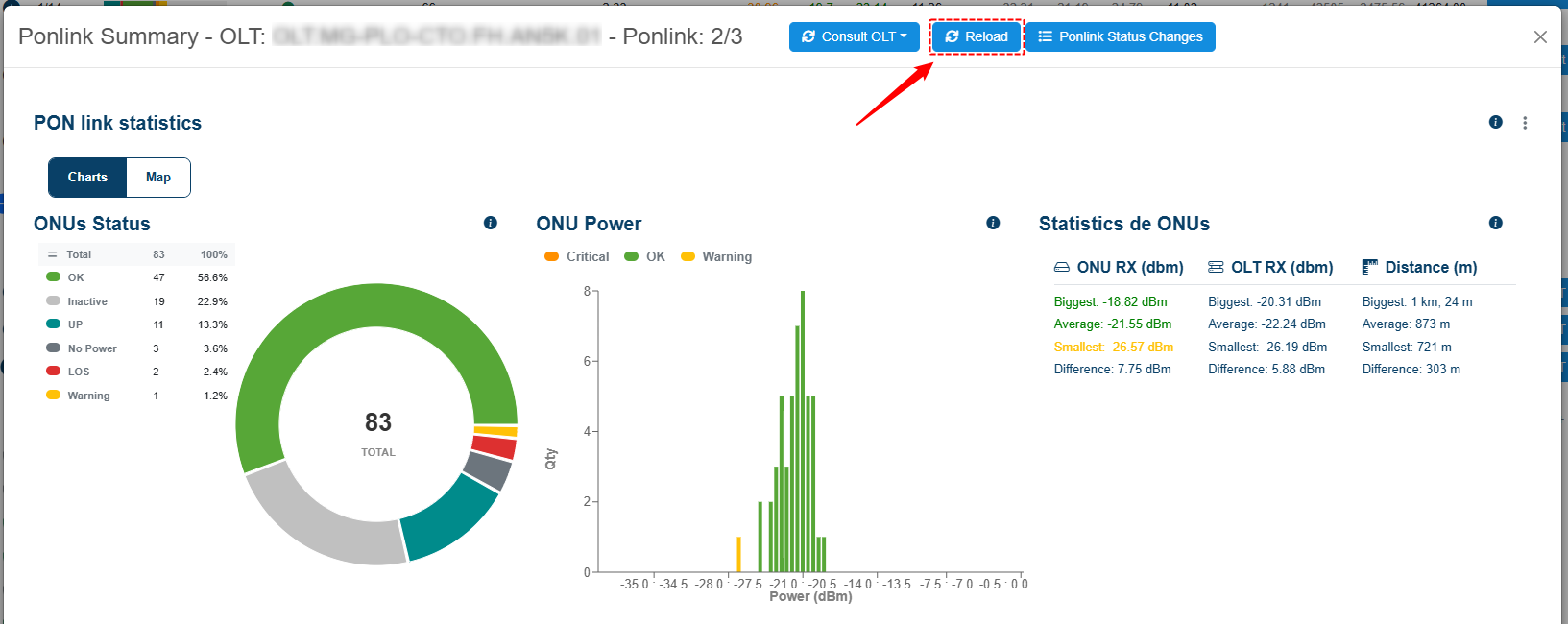Click the ONU Power info icon
Image resolution: width=1568 pixels, height=624 pixels.
993,223
